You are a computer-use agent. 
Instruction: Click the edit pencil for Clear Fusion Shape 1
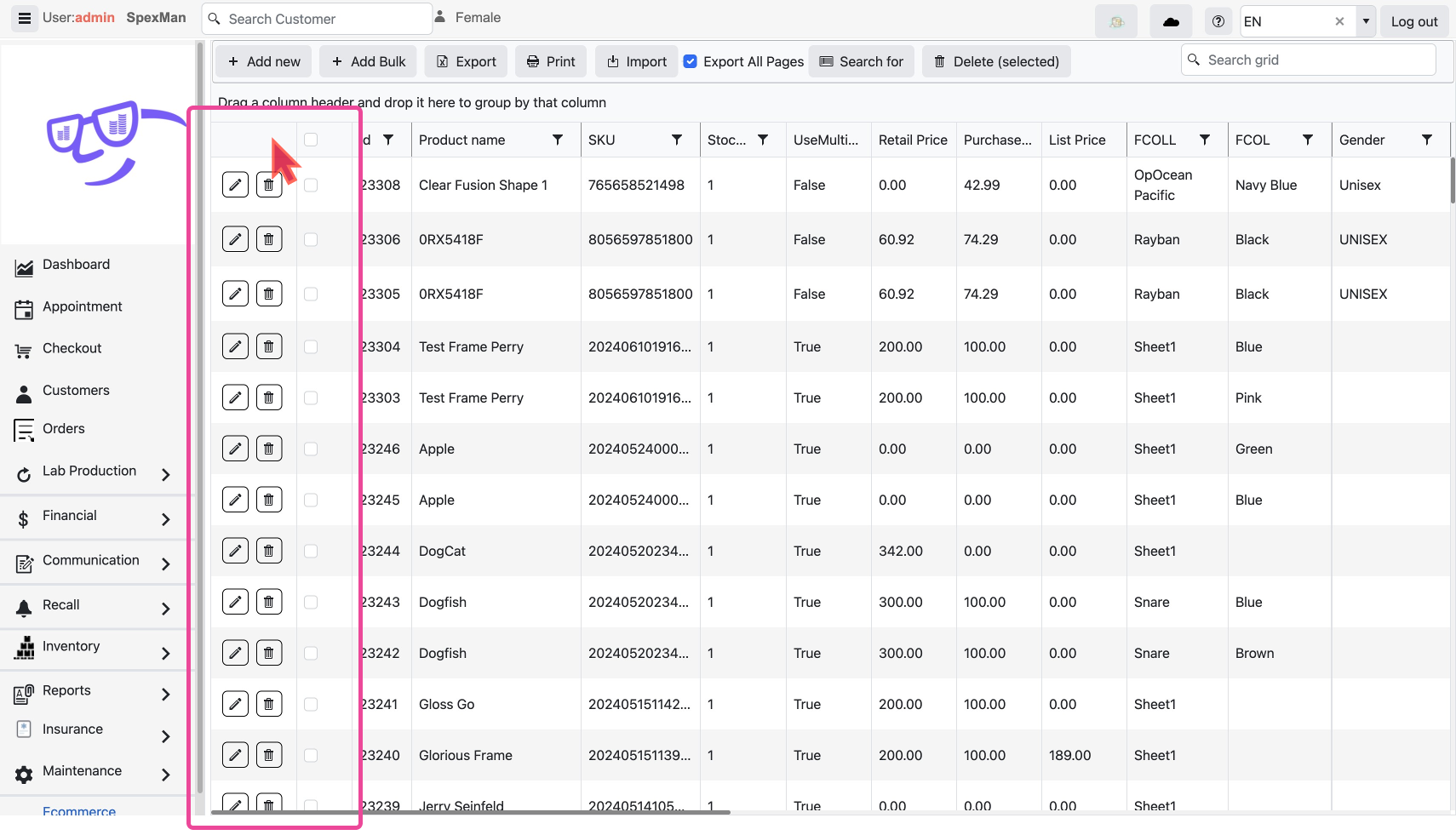pos(235,185)
